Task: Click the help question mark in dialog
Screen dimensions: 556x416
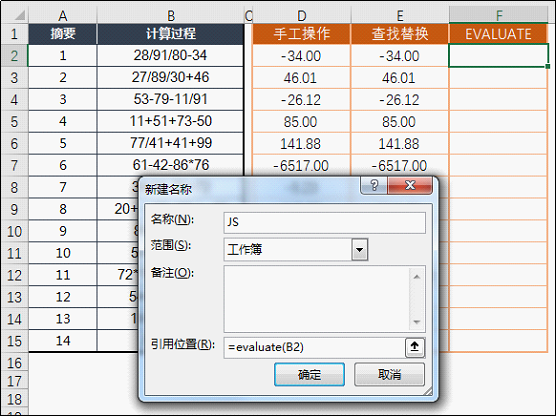Action: point(374,185)
